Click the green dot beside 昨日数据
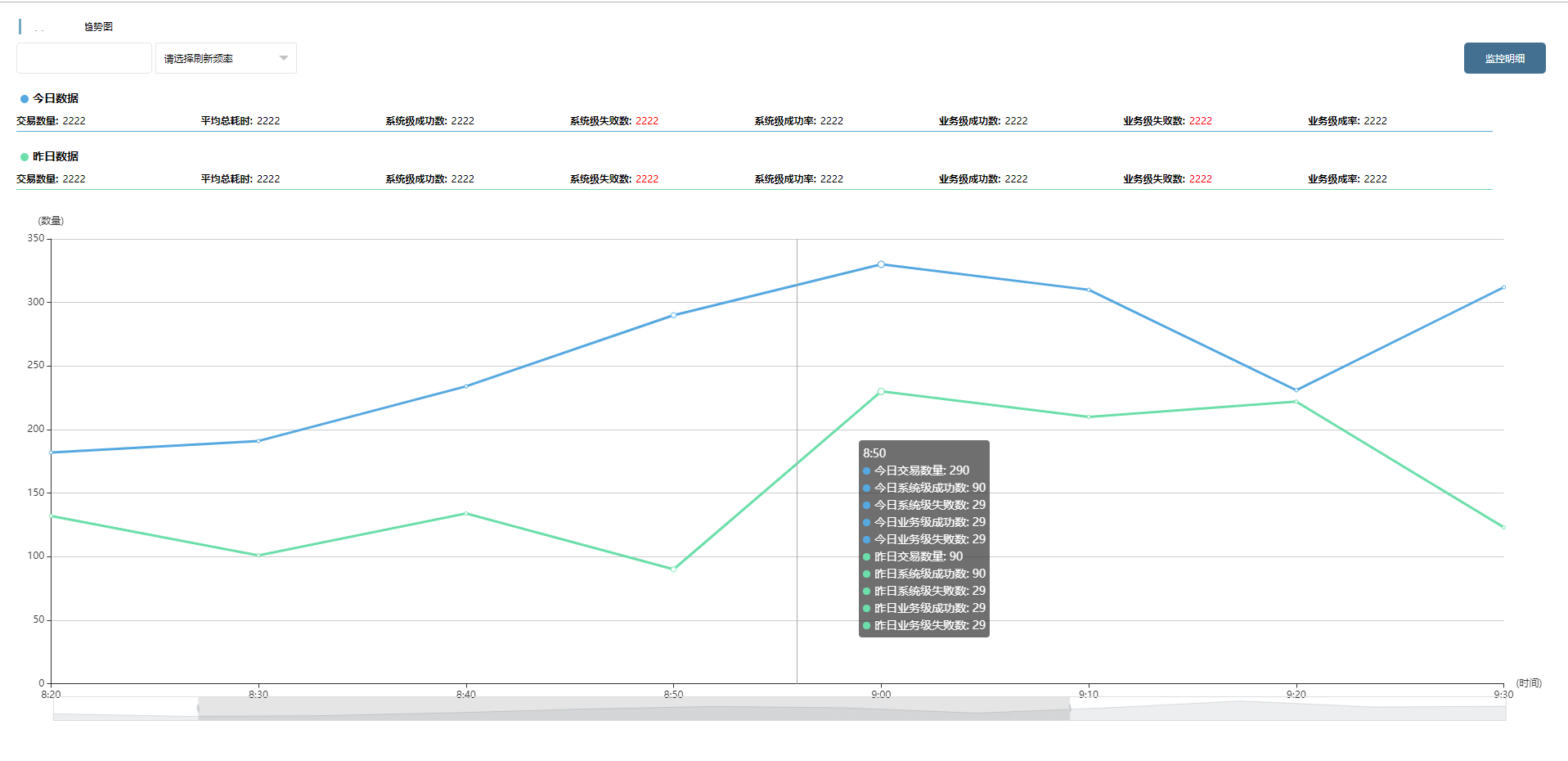 [25, 157]
